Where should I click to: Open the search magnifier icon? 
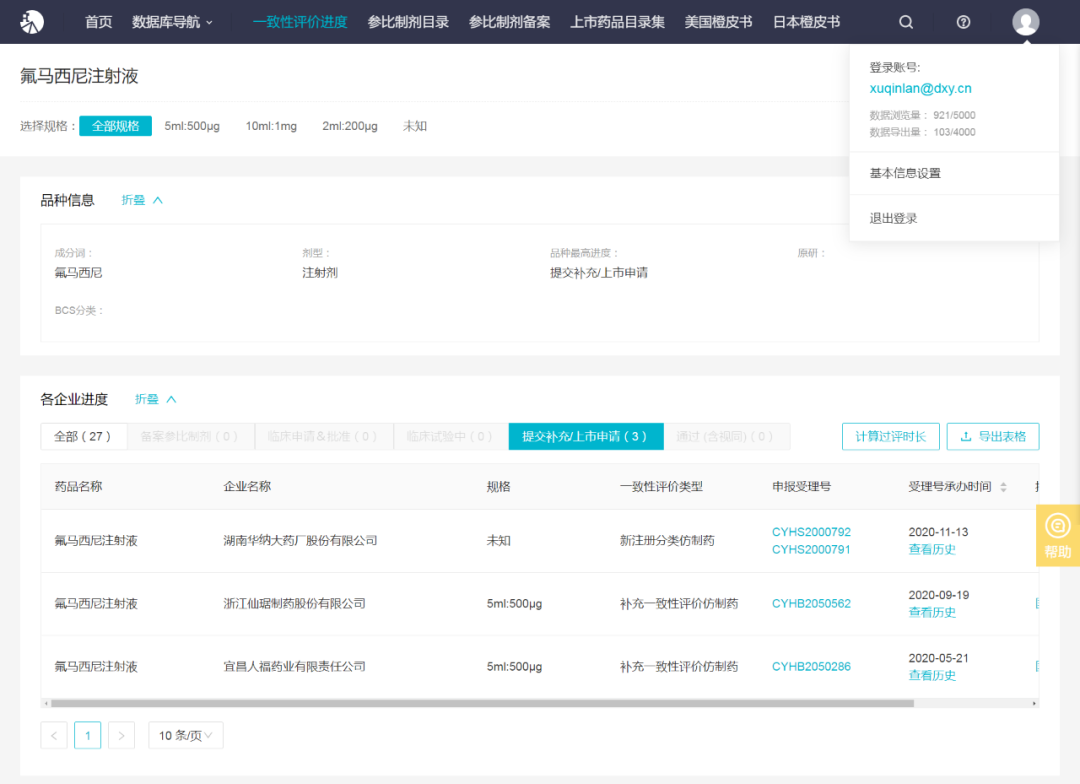click(x=906, y=22)
